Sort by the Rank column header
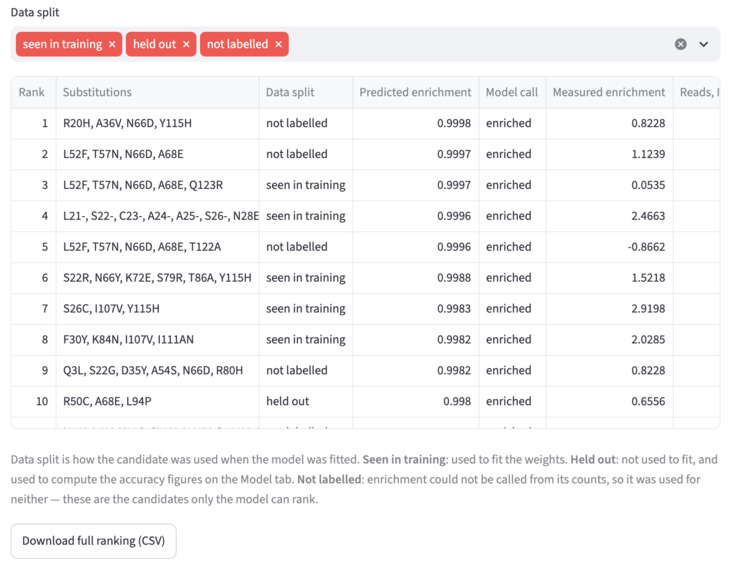 coord(34,92)
